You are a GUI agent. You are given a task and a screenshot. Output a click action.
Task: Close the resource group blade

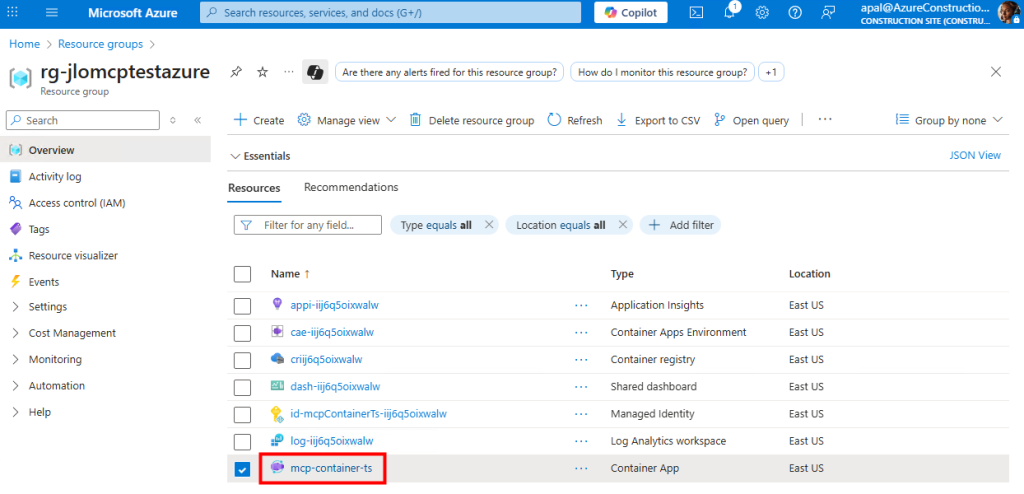pyautogui.click(x=996, y=72)
